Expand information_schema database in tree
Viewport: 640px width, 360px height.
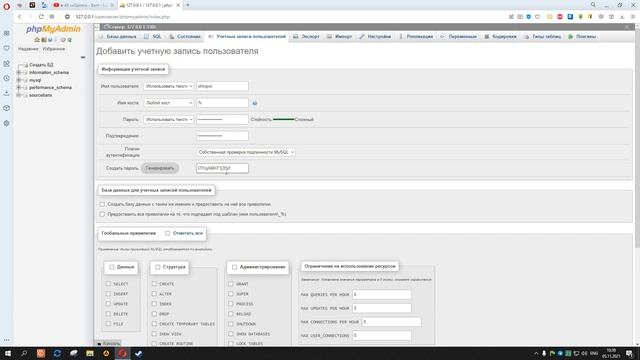(x=19, y=73)
